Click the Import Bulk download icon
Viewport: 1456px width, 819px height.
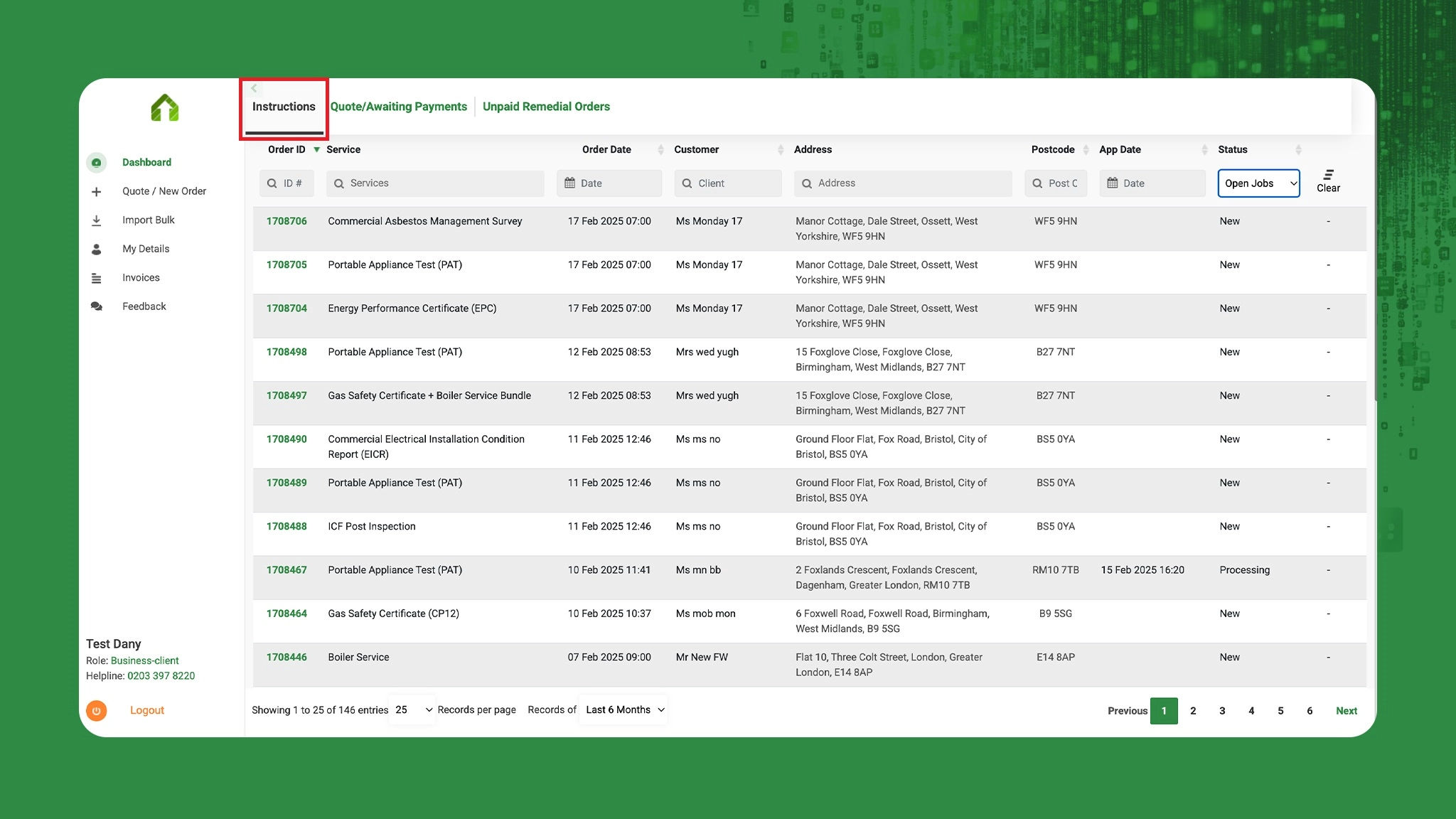97,220
